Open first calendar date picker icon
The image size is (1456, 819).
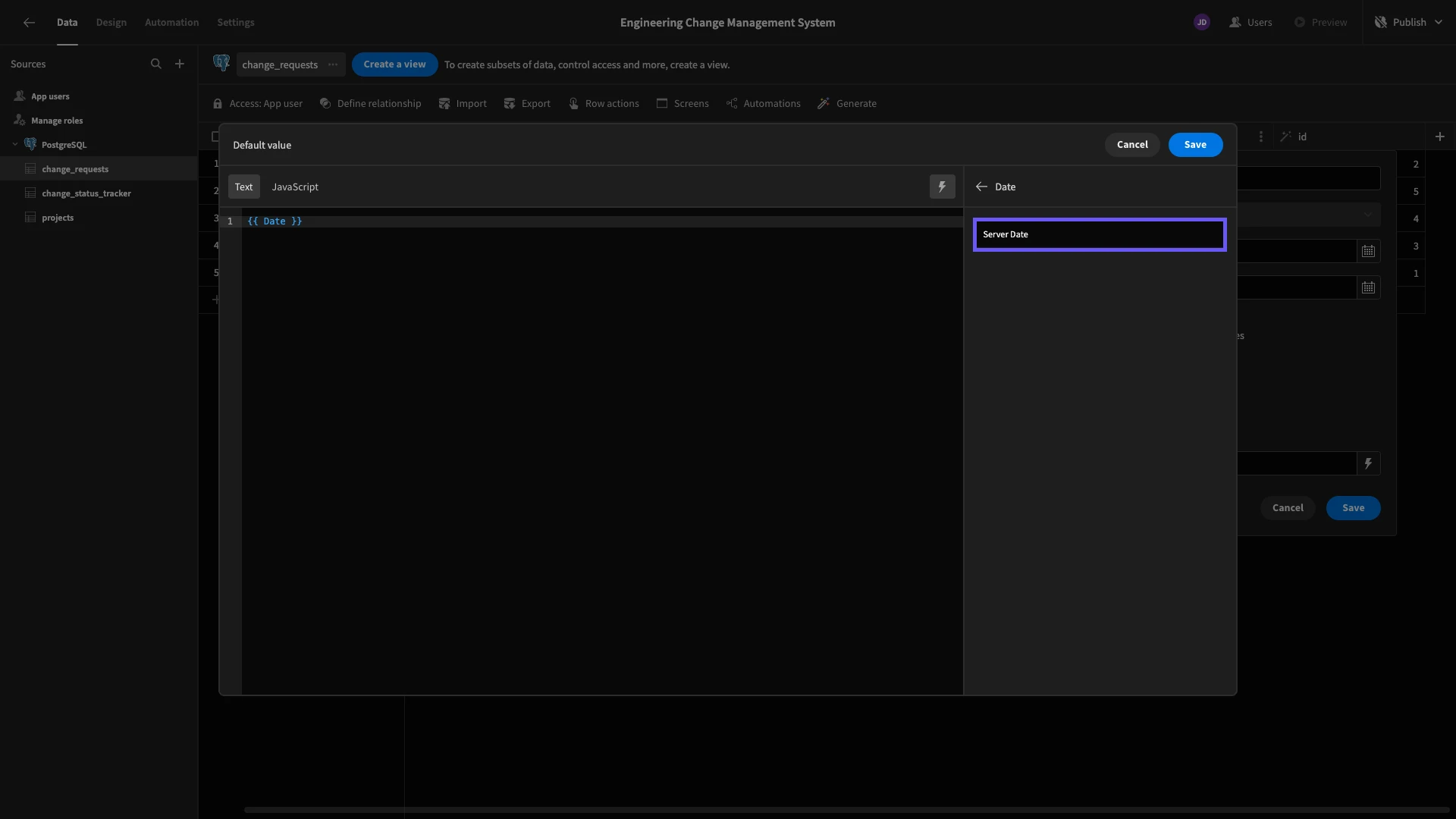[x=1368, y=251]
